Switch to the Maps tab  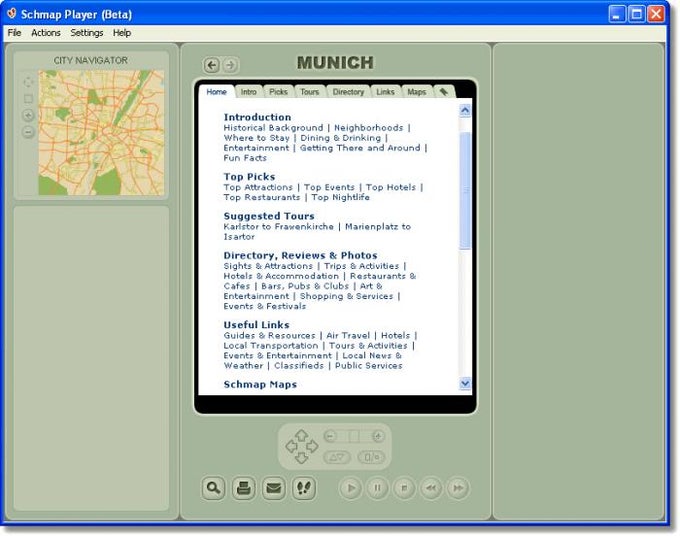tap(417, 92)
